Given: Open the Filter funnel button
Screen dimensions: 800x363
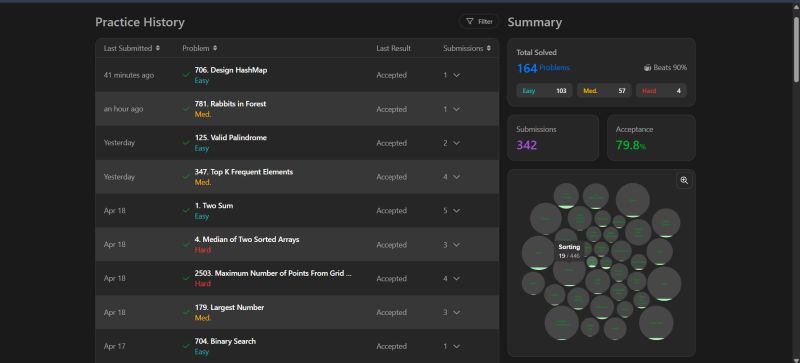Looking at the screenshot, I should [x=479, y=21].
